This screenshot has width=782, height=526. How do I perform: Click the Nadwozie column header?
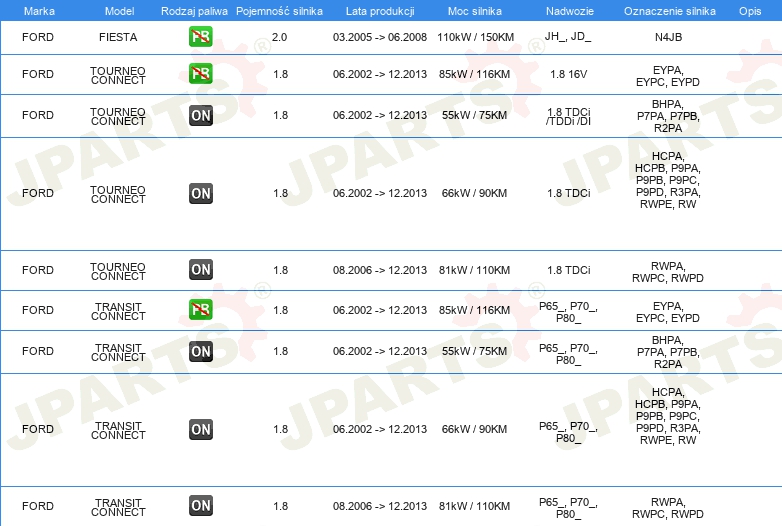pos(570,11)
